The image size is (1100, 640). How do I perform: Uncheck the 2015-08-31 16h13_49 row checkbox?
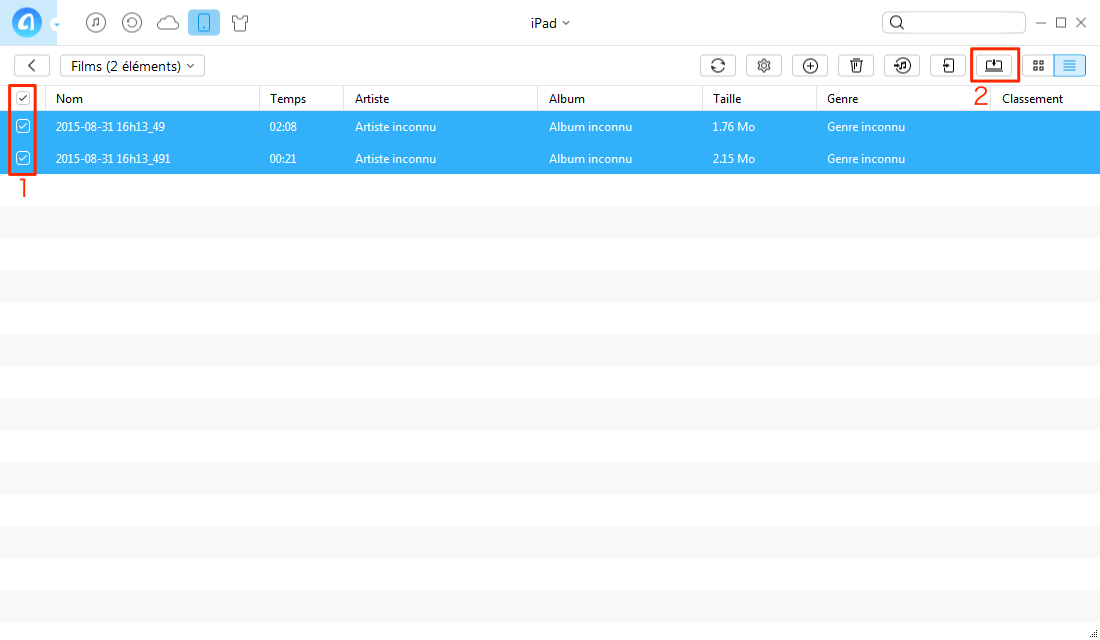(x=23, y=126)
